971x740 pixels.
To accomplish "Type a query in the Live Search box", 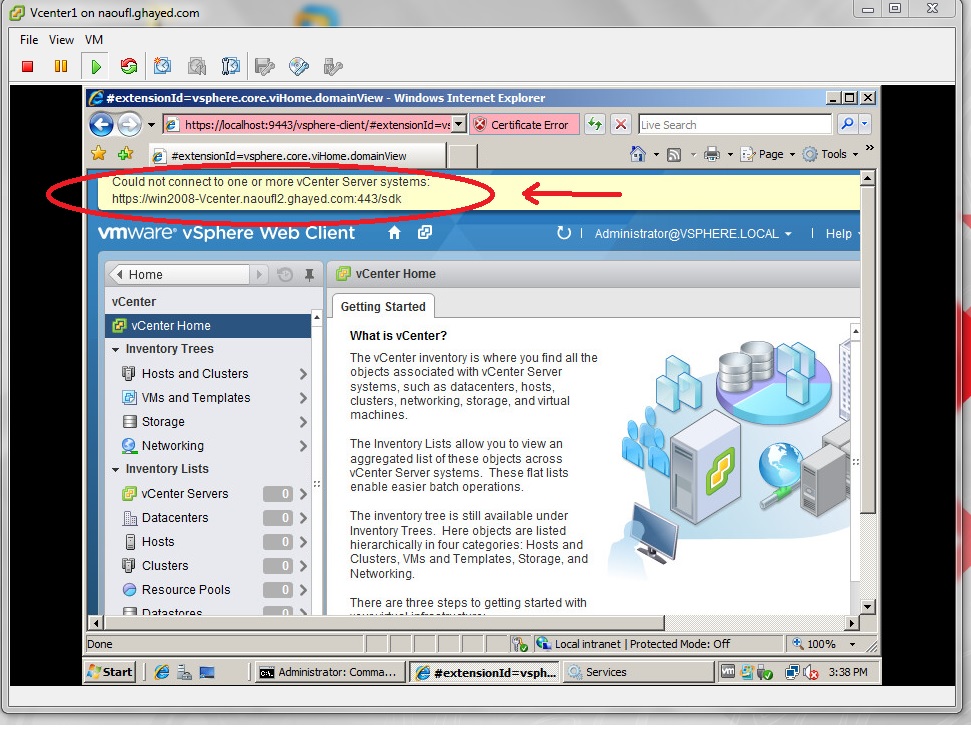I will pyautogui.click(x=731, y=123).
